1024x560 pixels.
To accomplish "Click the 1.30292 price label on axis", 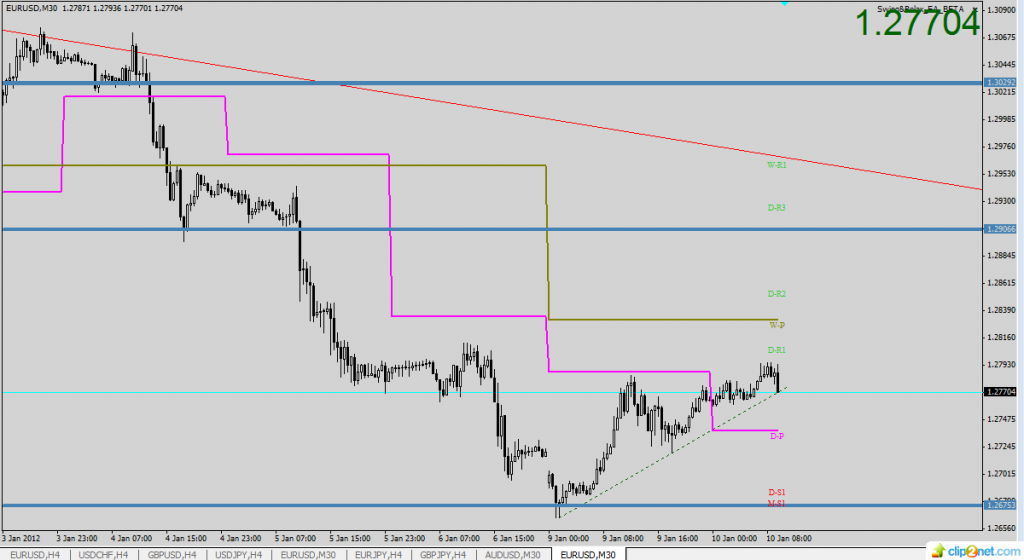I will pos(1001,82).
